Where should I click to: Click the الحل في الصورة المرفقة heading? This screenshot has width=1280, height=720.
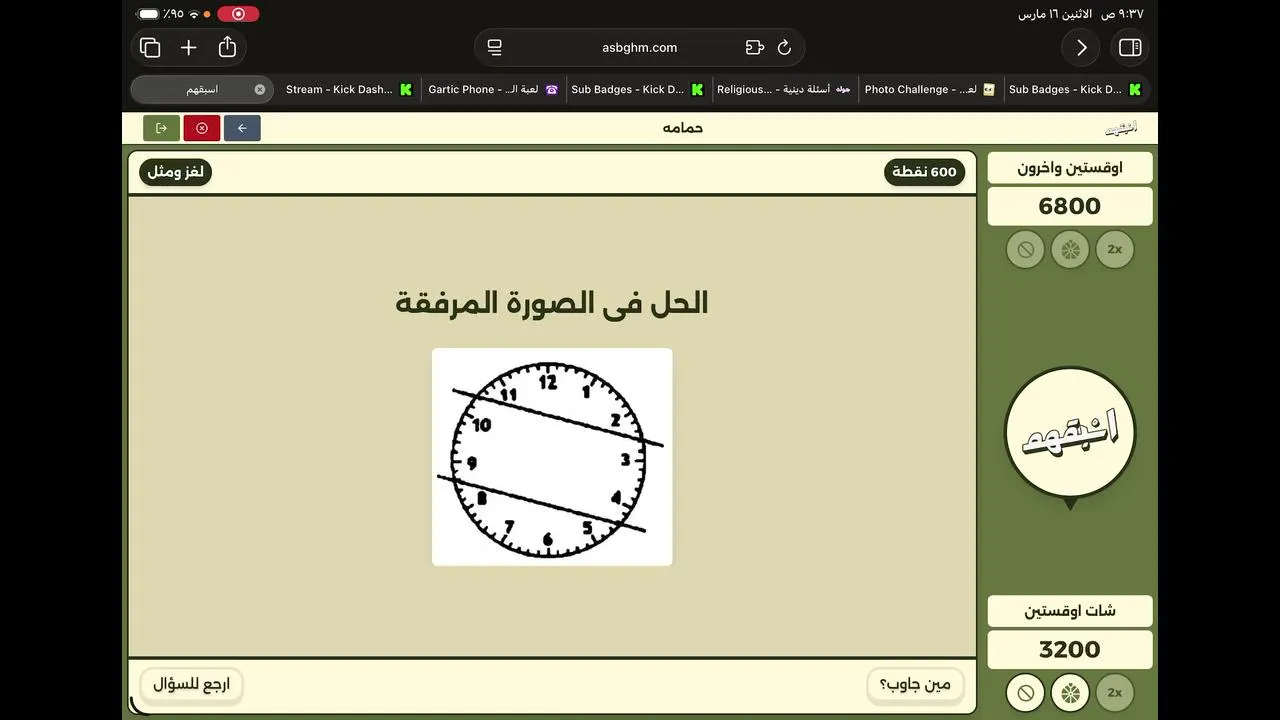(x=552, y=303)
